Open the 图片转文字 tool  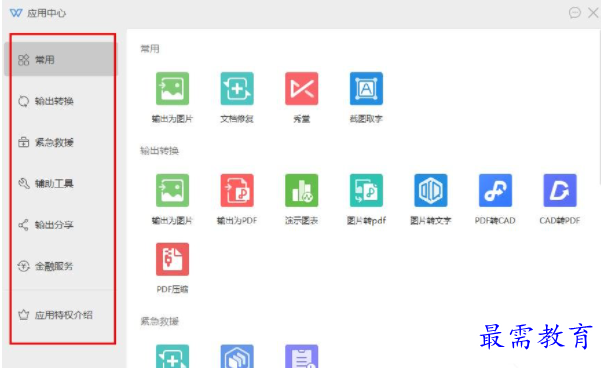pos(431,191)
